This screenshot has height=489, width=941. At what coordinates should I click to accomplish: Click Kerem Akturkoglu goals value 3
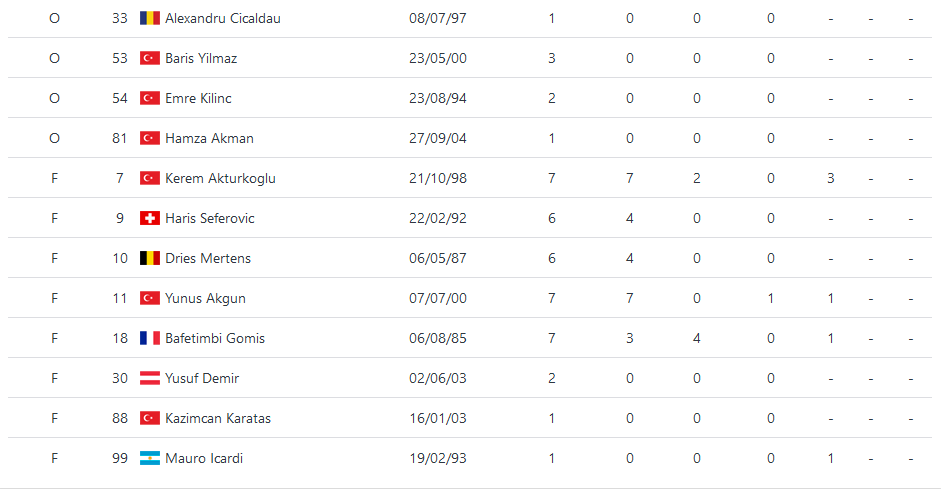831,178
